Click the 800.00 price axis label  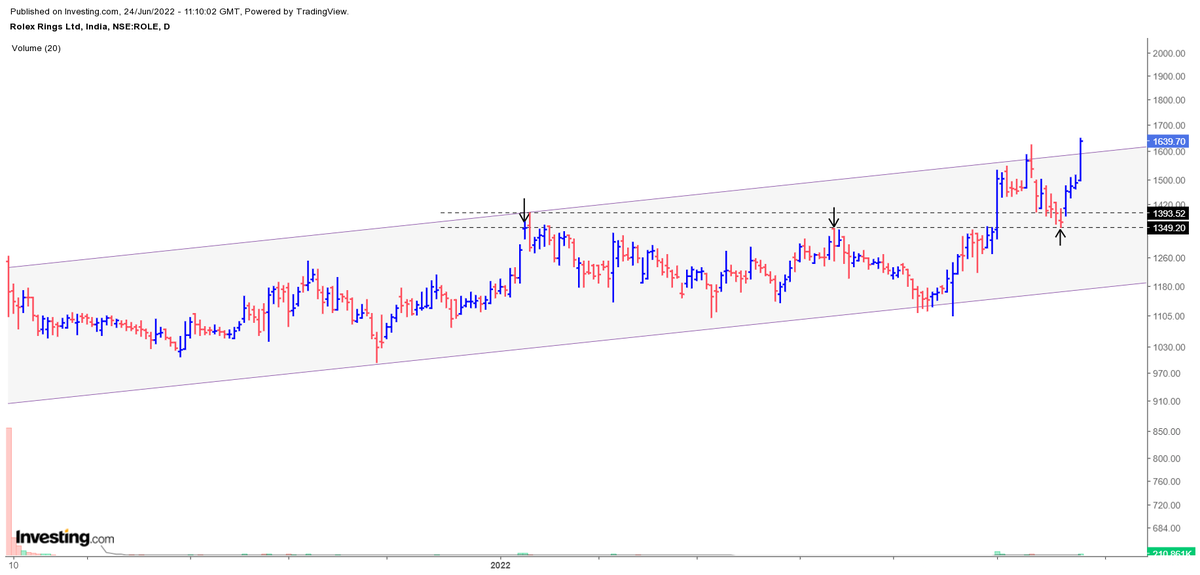click(x=1168, y=459)
